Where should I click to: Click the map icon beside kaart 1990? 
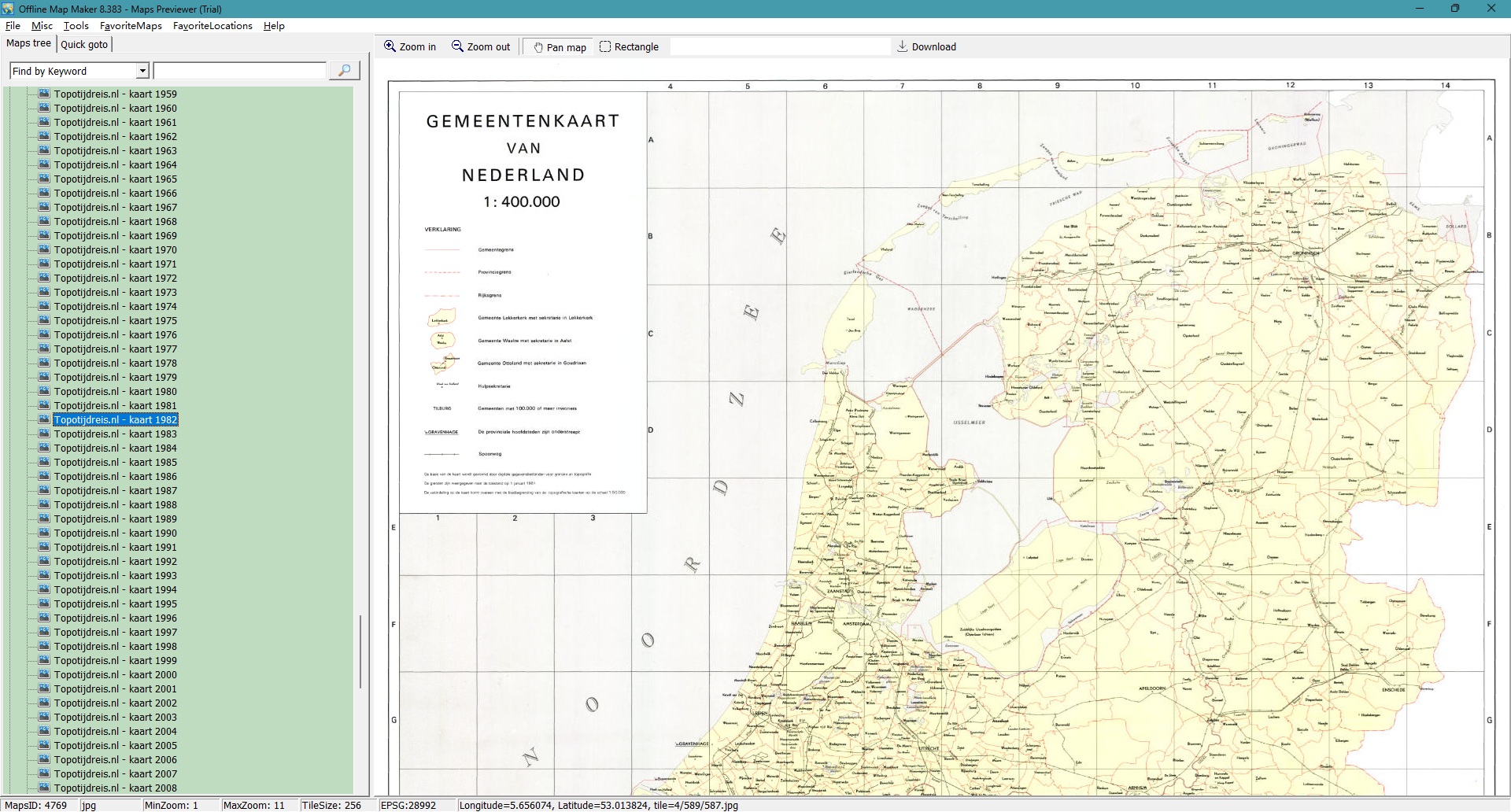44,533
